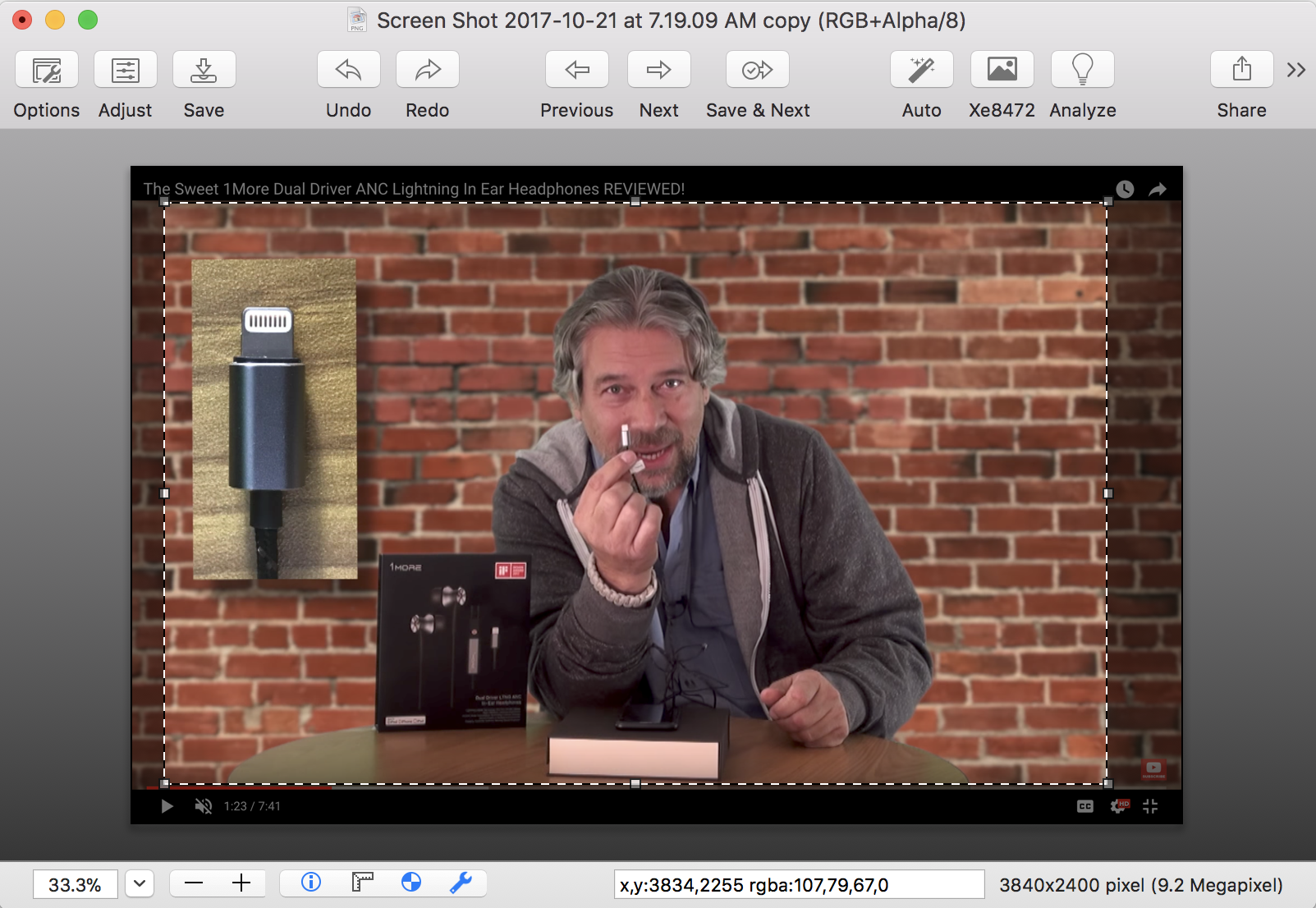Click the CC captions icon in image
This screenshot has height=908, width=1316.
tap(1085, 806)
